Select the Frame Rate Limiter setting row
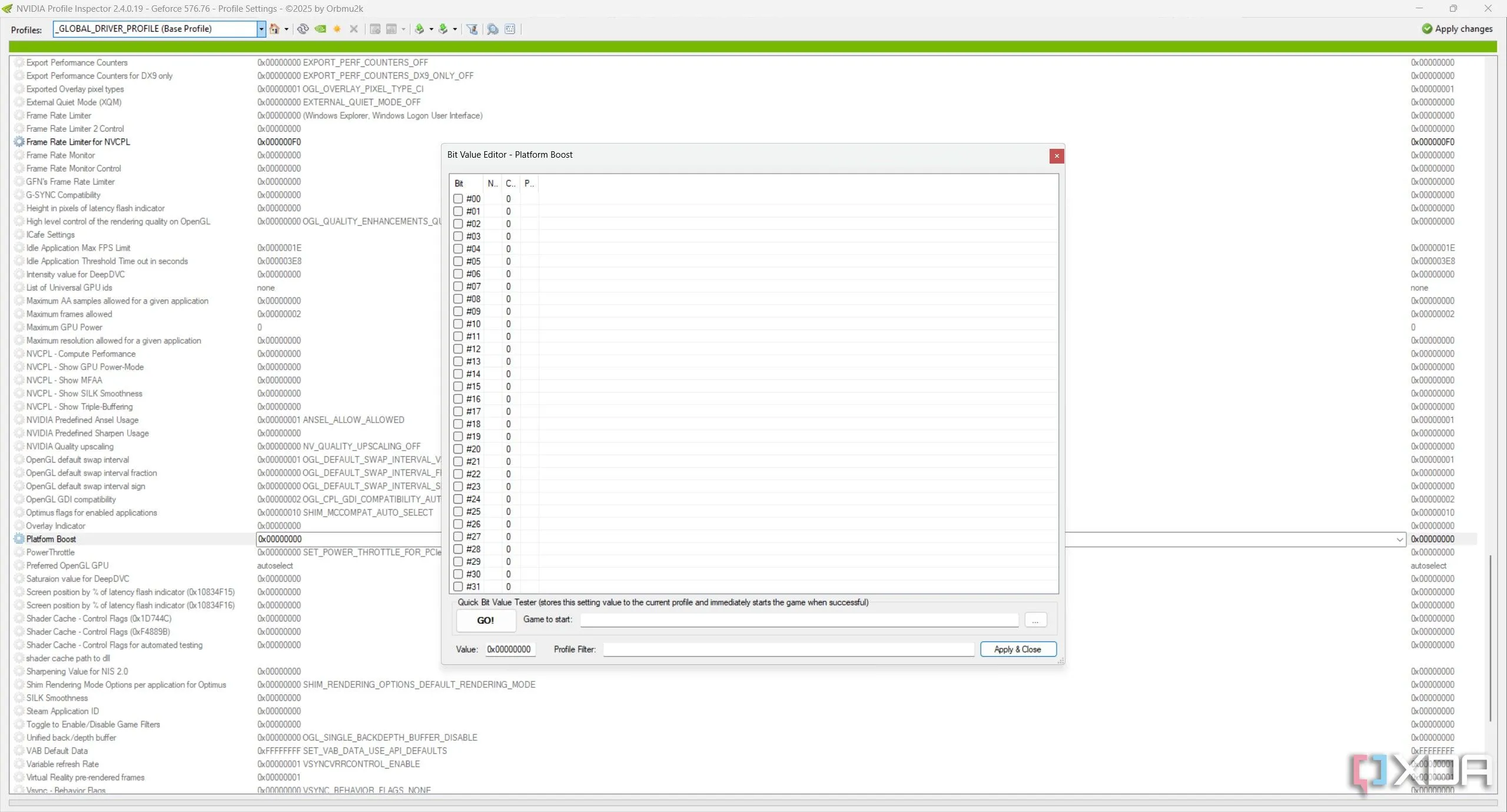This screenshot has width=1507, height=812. [59, 115]
